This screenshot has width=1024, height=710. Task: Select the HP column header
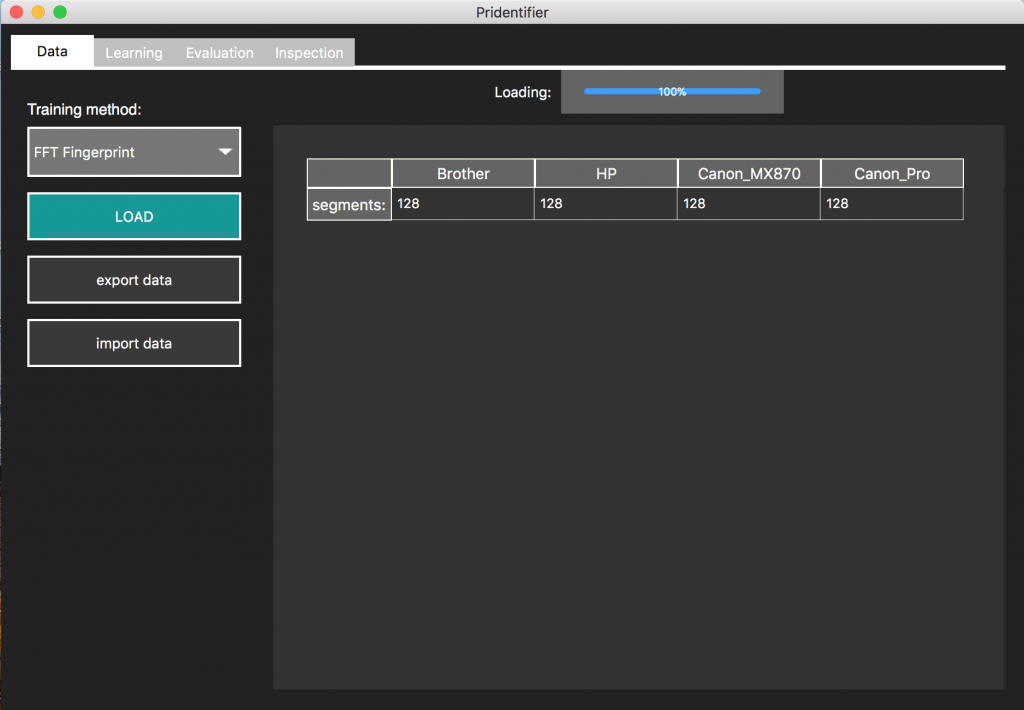tap(606, 174)
